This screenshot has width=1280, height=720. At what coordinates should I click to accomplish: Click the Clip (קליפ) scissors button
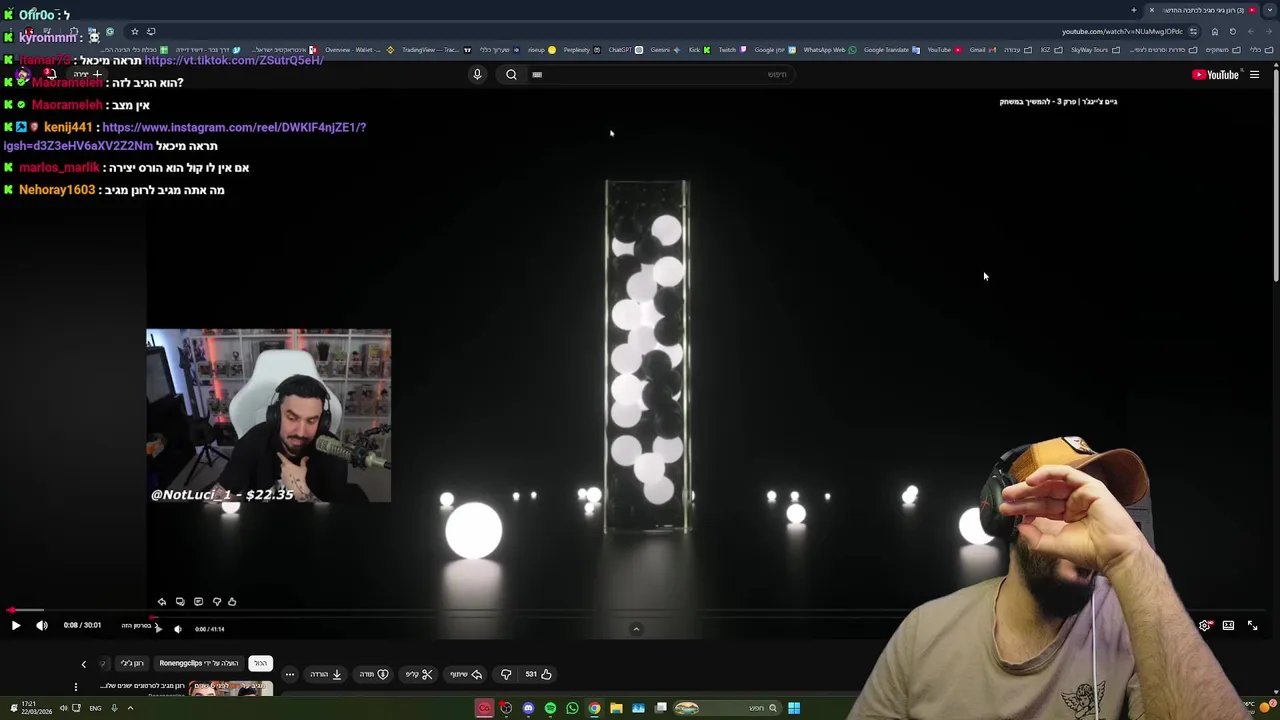pyautogui.click(x=419, y=674)
